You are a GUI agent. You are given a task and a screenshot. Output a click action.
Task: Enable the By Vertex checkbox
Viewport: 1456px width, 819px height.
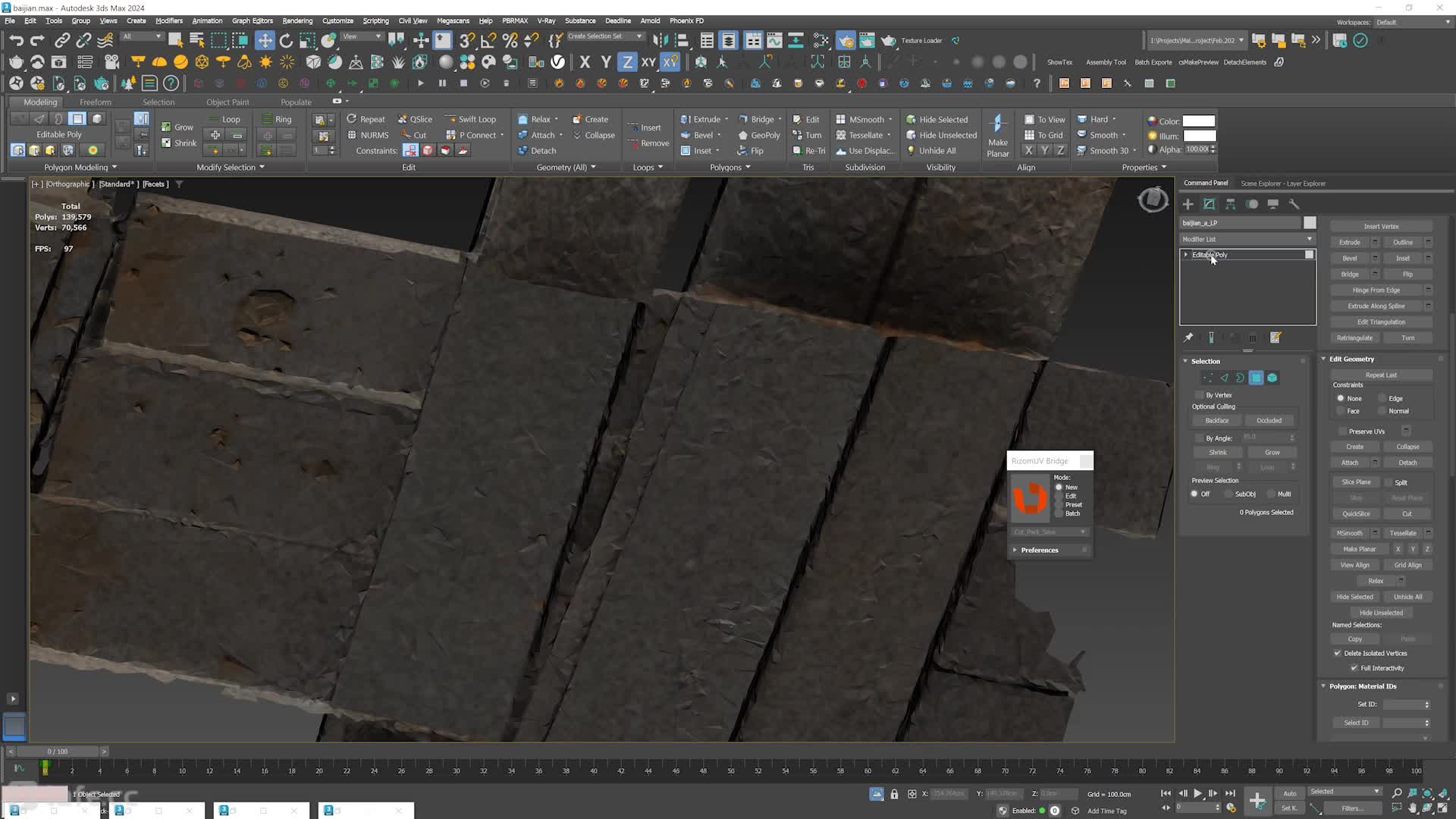click(1199, 395)
